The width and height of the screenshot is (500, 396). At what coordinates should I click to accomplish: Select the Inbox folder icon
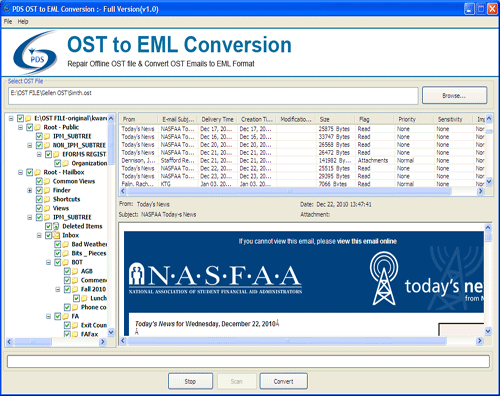pos(56,235)
